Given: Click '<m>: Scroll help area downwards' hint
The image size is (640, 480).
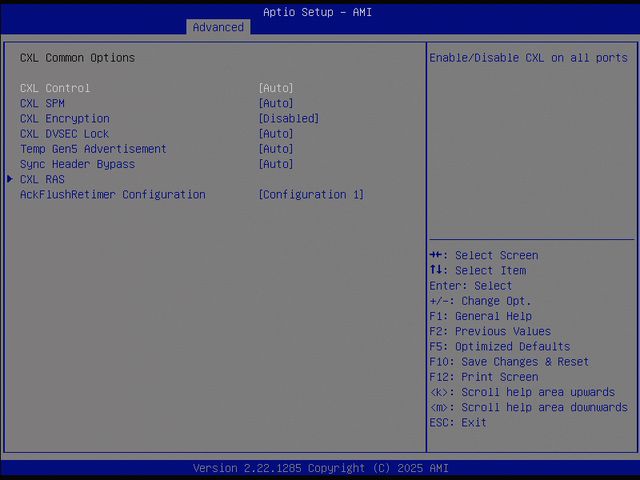Looking at the screenshot, I should (528, 407).
